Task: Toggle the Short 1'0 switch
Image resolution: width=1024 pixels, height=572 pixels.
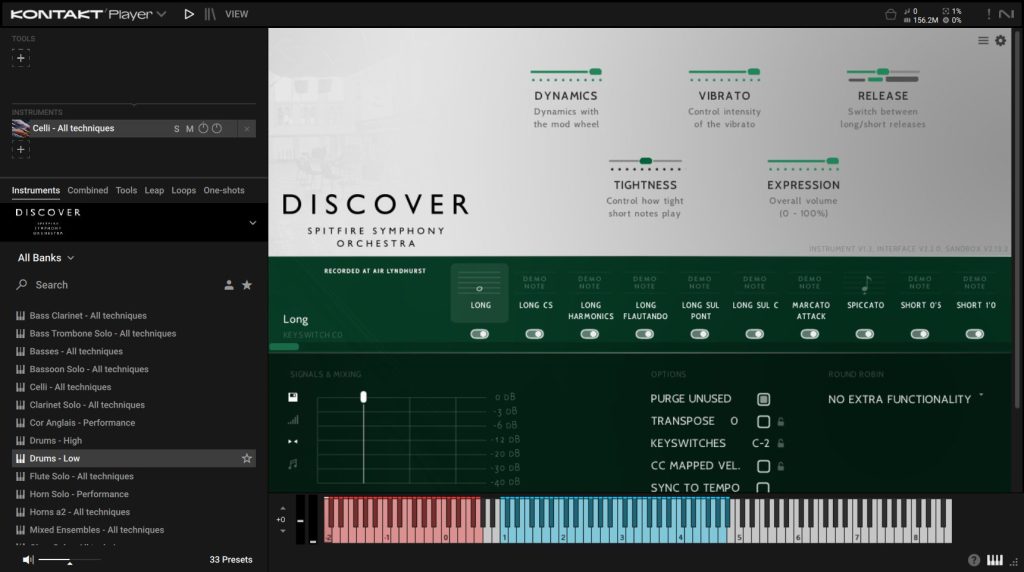Action: (975, 334)
